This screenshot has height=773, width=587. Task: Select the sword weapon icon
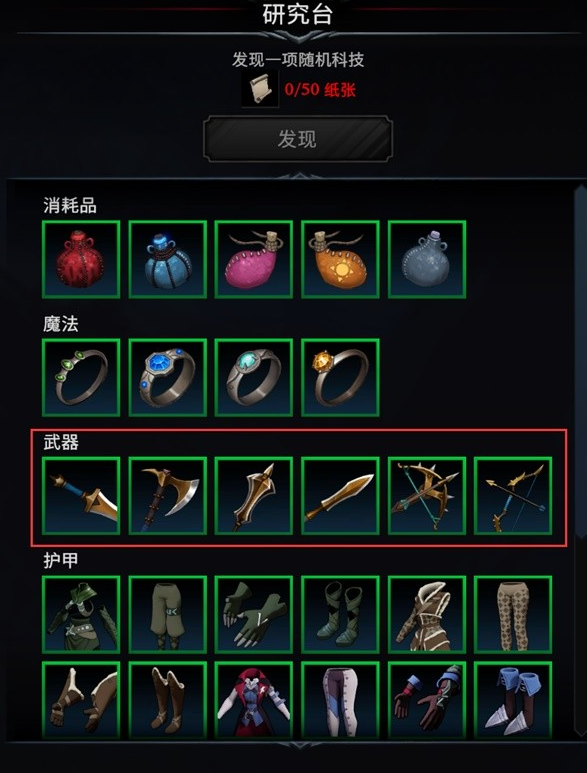pyautogui.click(x=81, y=496)
